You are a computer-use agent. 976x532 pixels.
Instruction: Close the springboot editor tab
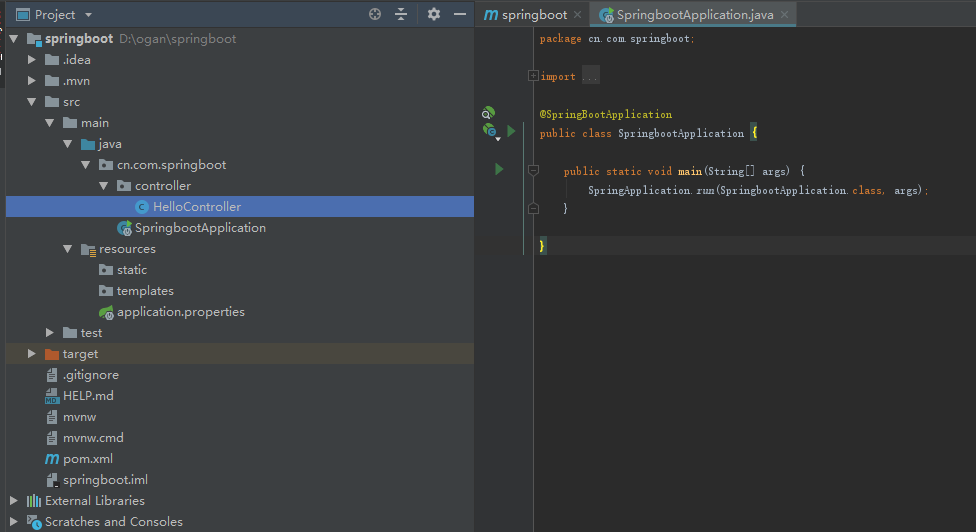coord(578,14)
